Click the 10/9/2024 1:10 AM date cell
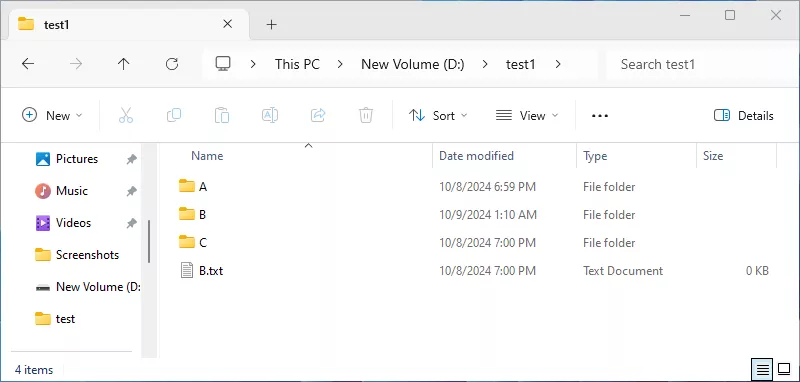 point(488,215)
